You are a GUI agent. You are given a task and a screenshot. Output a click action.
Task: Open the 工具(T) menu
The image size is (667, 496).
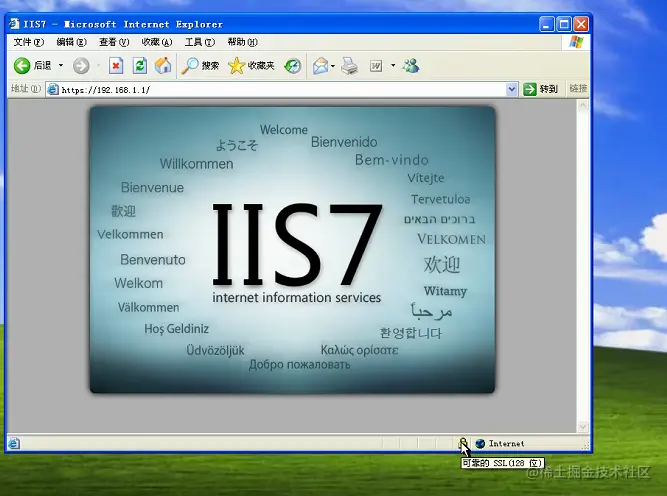pos(200,42)
